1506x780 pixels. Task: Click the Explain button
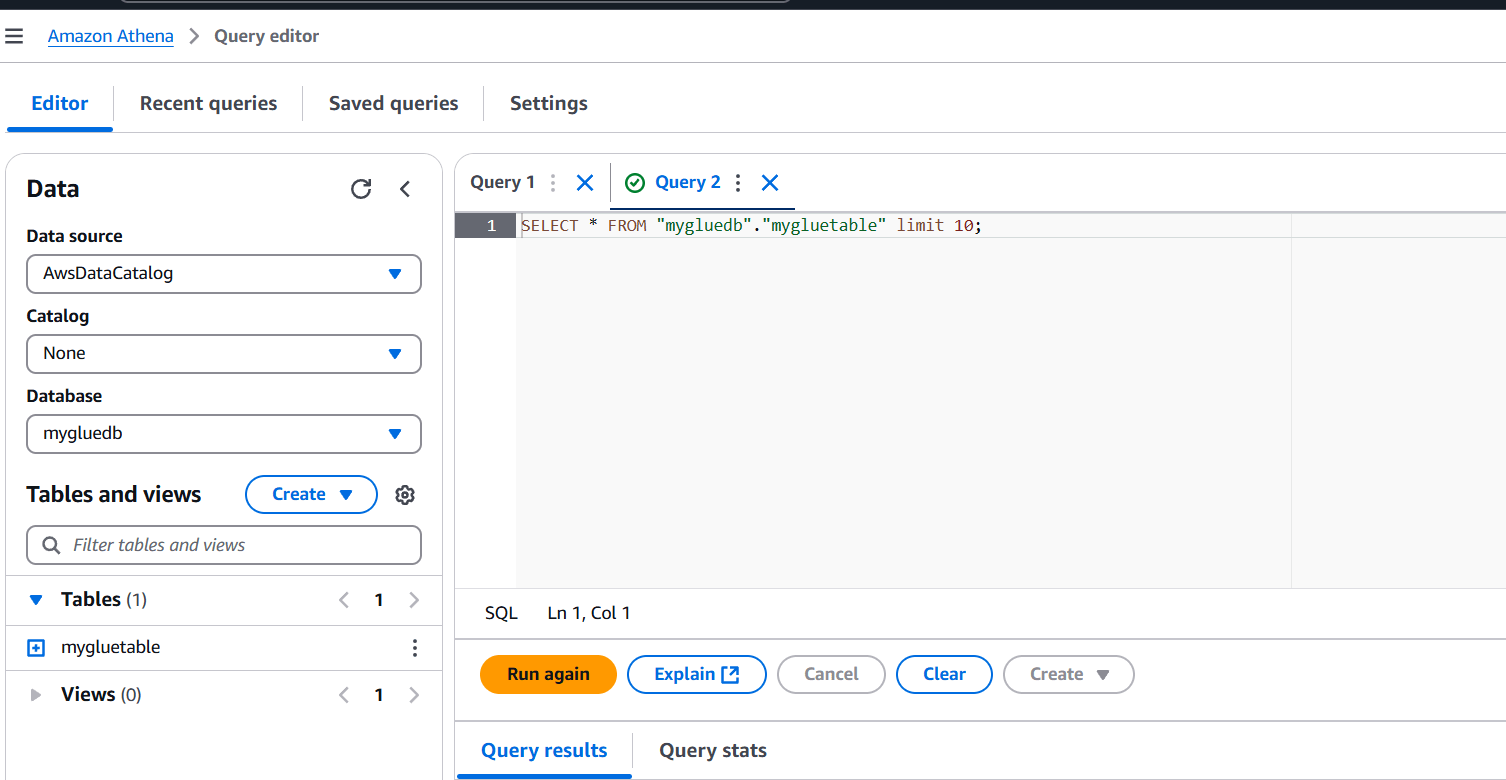pos(696,674)
